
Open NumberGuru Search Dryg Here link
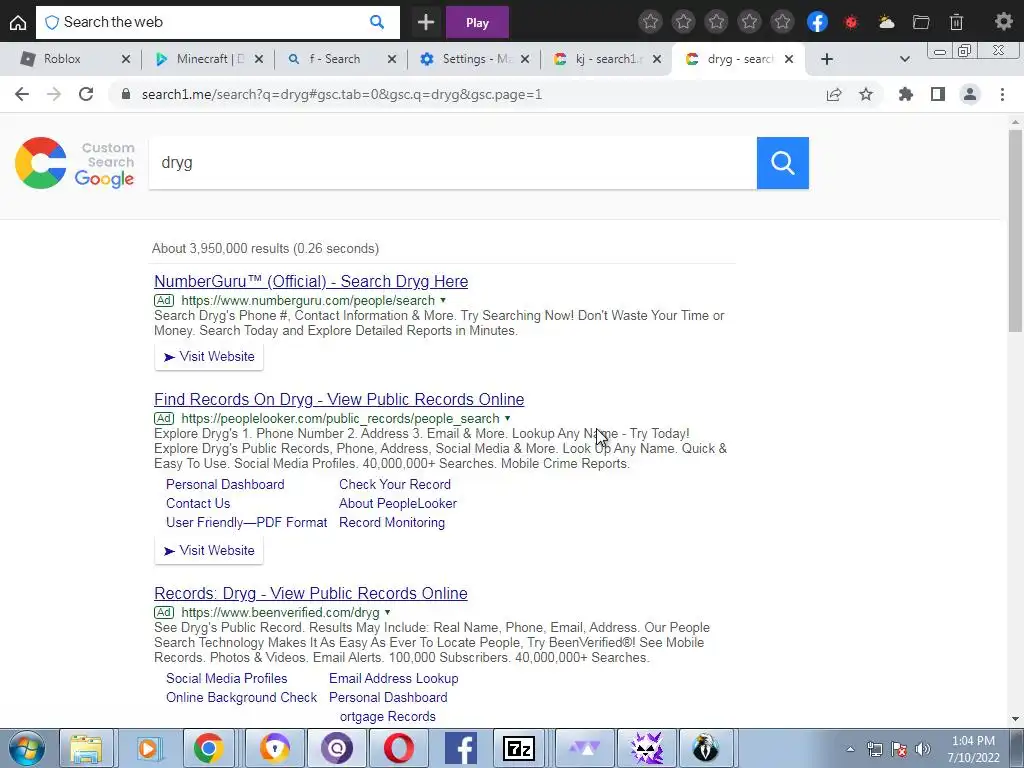(x=311, y=281)
